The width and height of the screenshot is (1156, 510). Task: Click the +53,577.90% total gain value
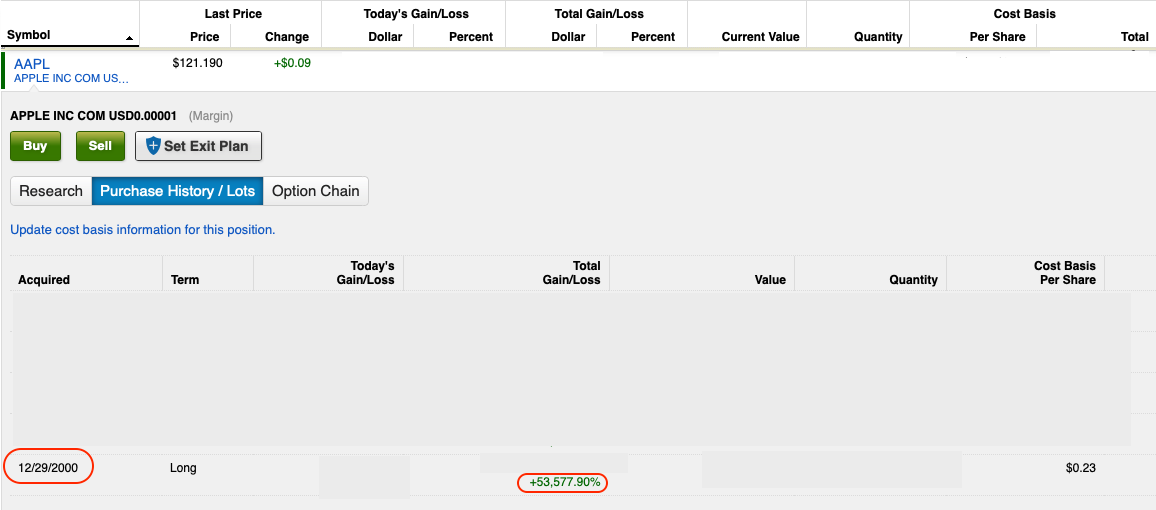[567, 483]
